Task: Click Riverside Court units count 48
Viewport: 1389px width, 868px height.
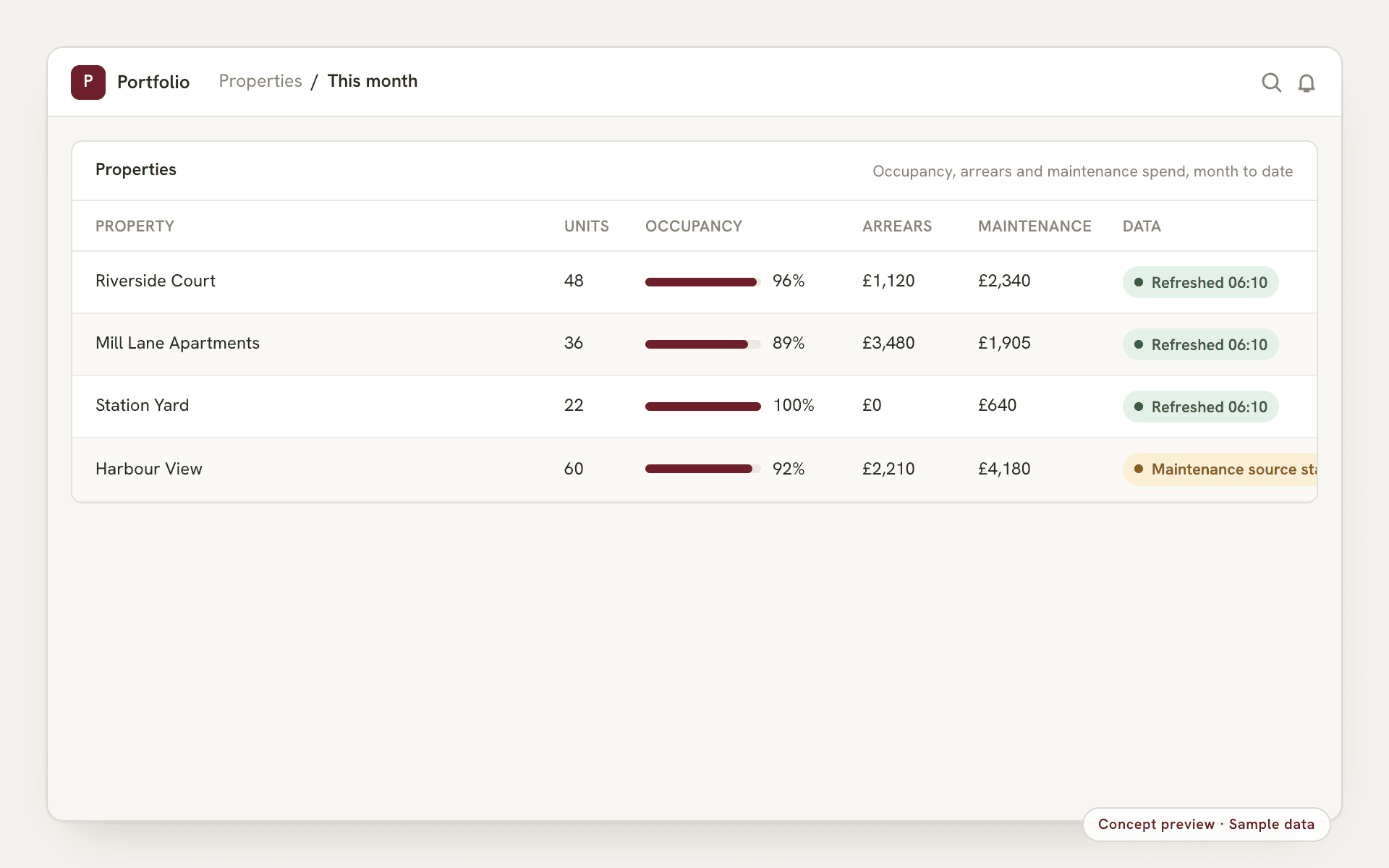Action: [574, 281]
